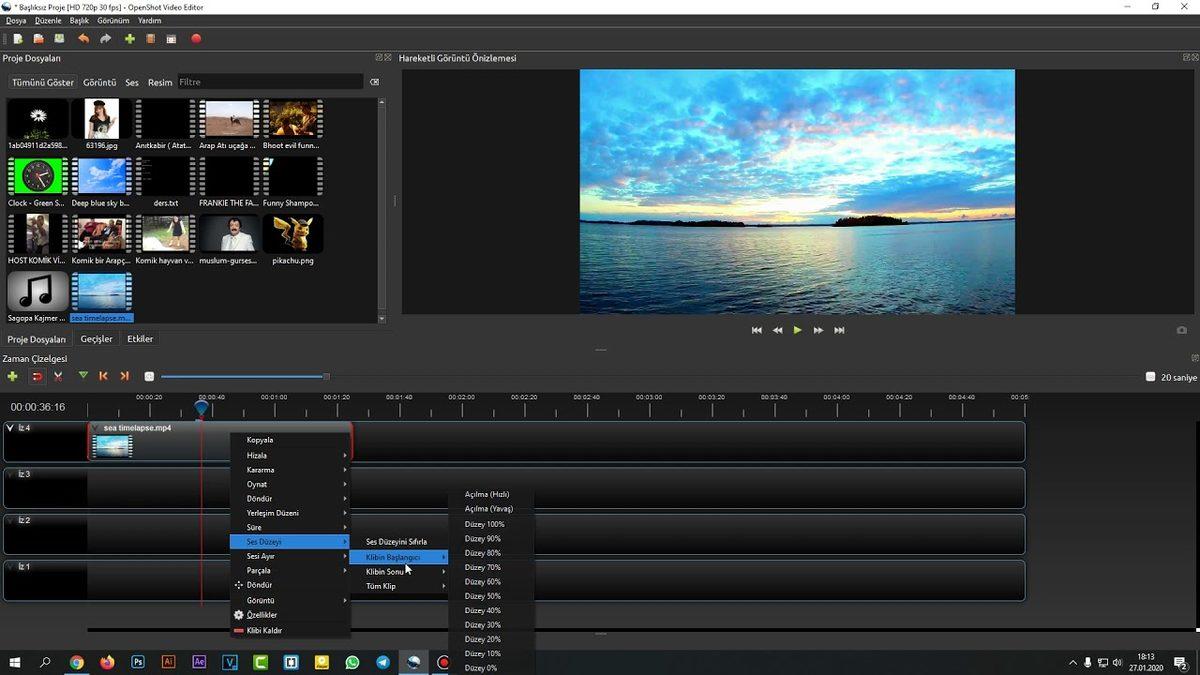
Task: Toggle the 20 saniye checkbox
Action: (1151, 376)
